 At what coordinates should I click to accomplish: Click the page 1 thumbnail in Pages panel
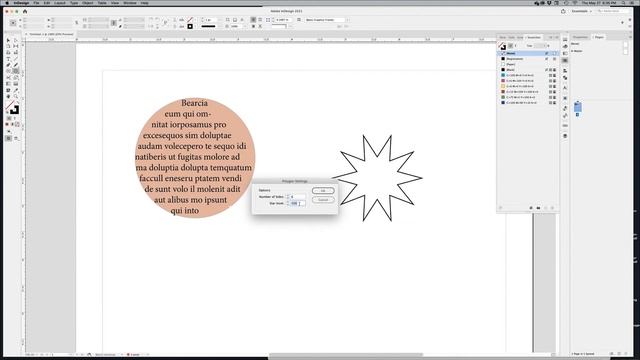tap(578, 107)
